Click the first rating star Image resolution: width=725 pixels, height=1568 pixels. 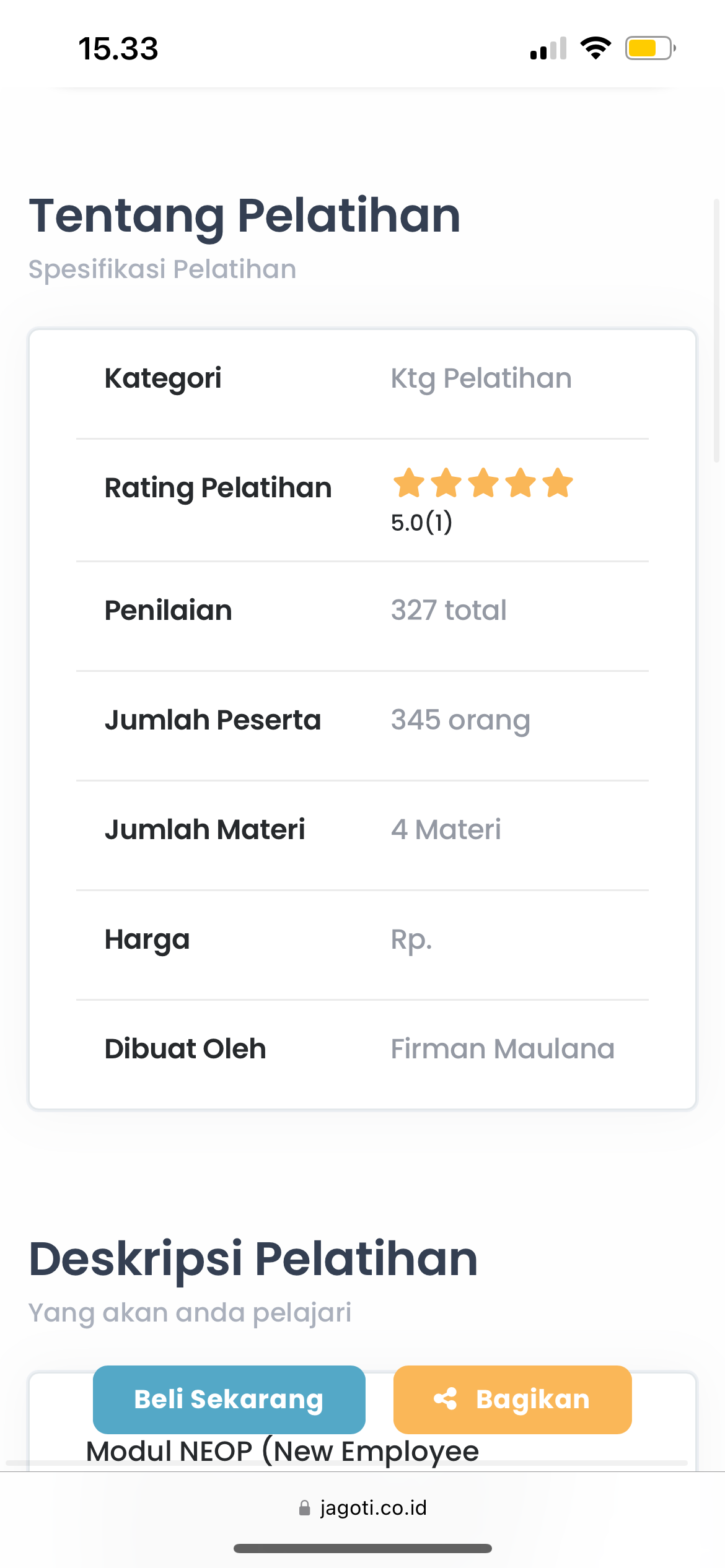coord(409,483)
